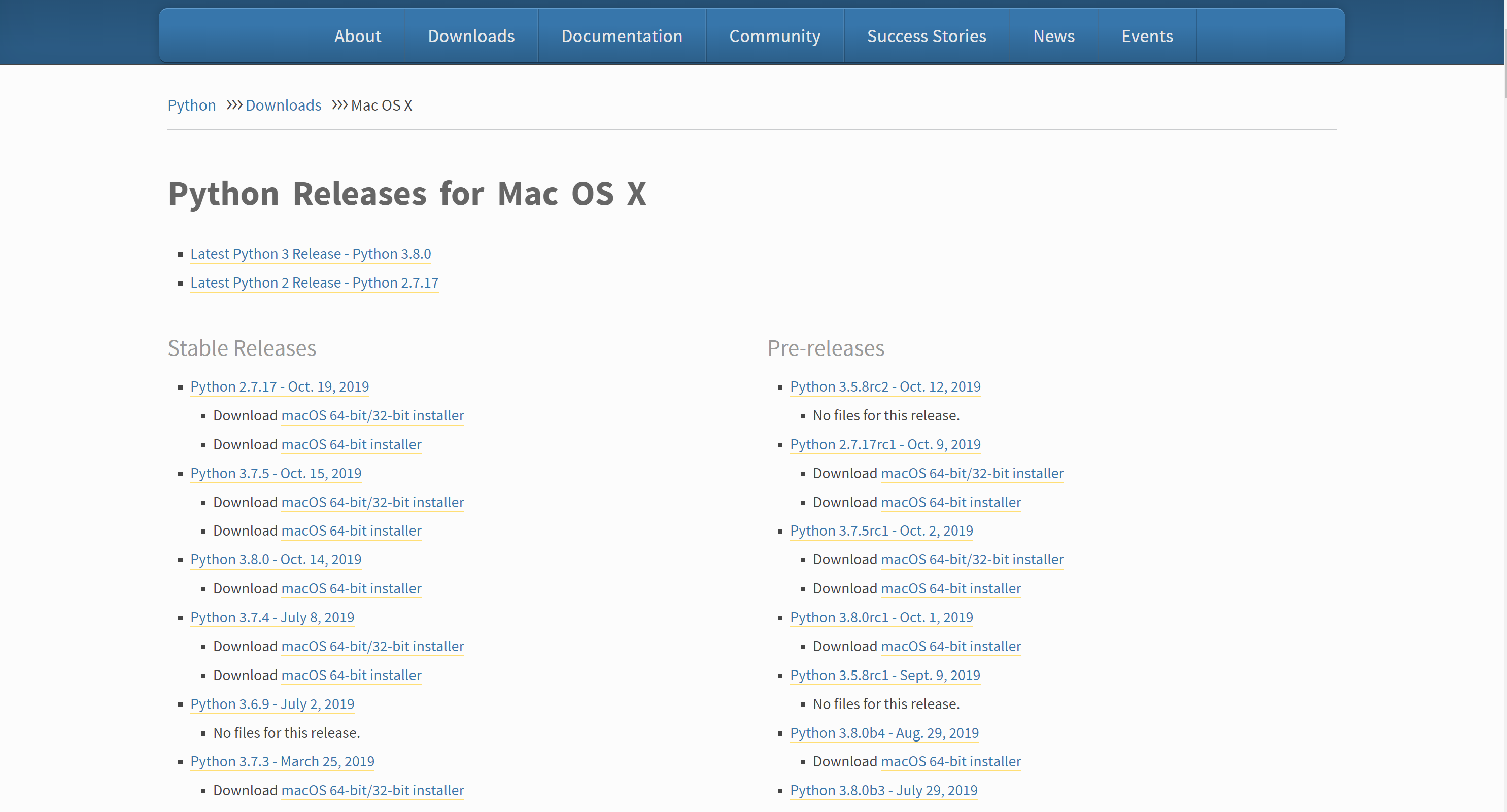Download Python 2.7.17rc1 macOS 64-bit installer

[951, 502]
